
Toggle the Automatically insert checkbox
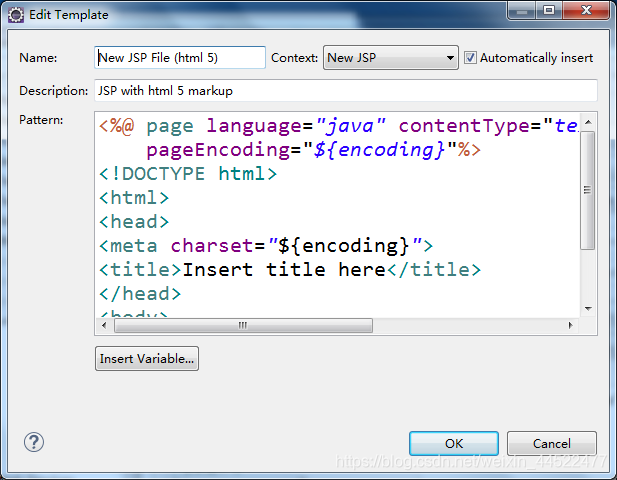pyautogui.click(x=470, y=58)
